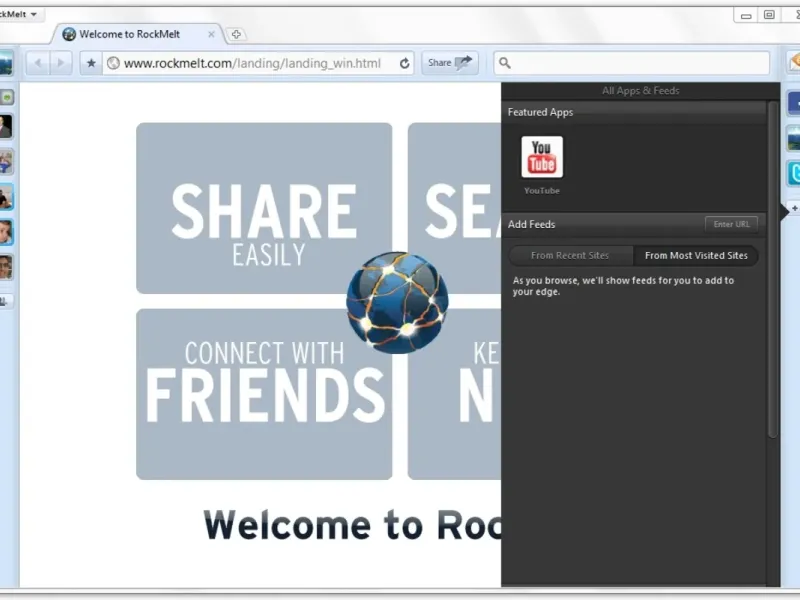Click the apps panel vertical scrollbar

(773, 269)
